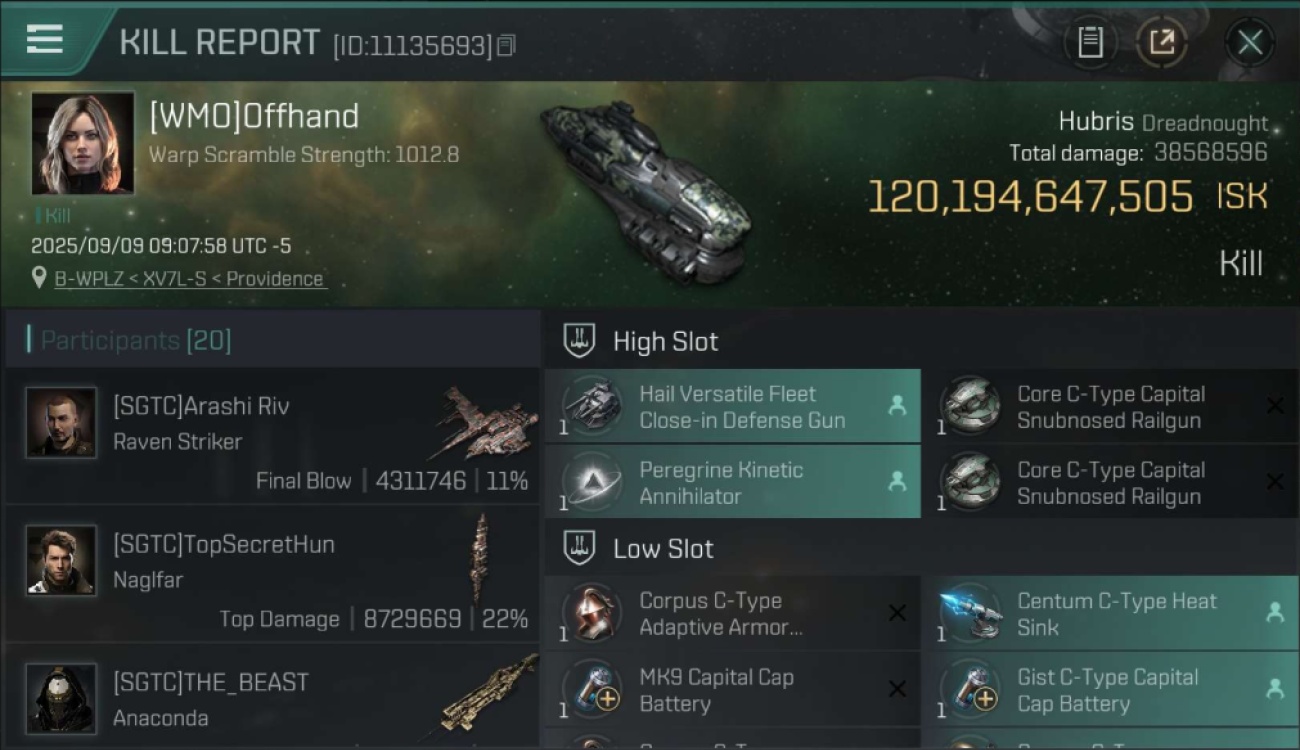The width and height of the screenshot is (1300, 750).
Task: Select Hail Versatile Fleet Close-in Defense Gun
Action: 732,407
